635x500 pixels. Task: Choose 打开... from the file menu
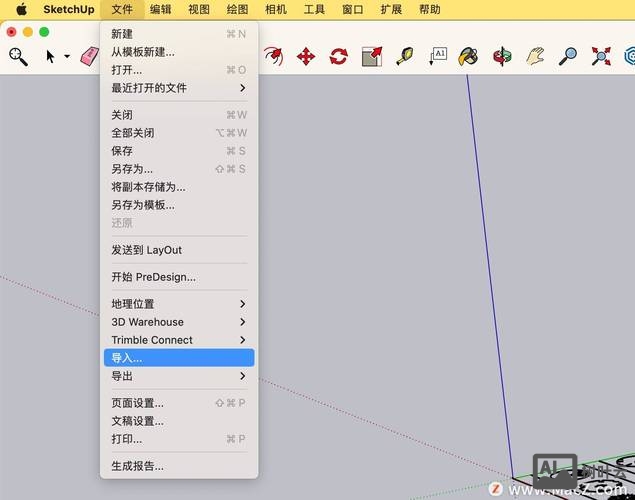coord(179,70)
